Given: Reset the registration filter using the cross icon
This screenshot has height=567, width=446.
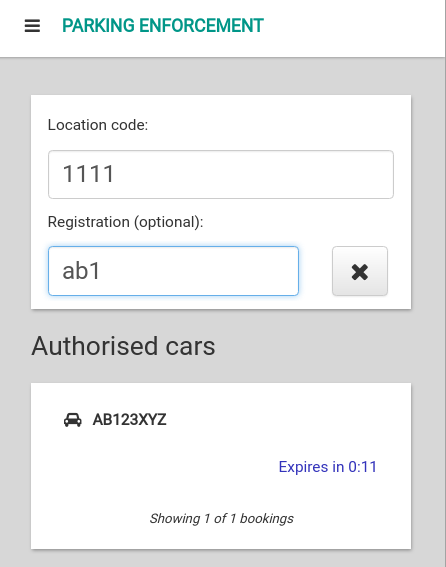Looking at the screenshot, I should pyautogui.click(x=360, y=272).
